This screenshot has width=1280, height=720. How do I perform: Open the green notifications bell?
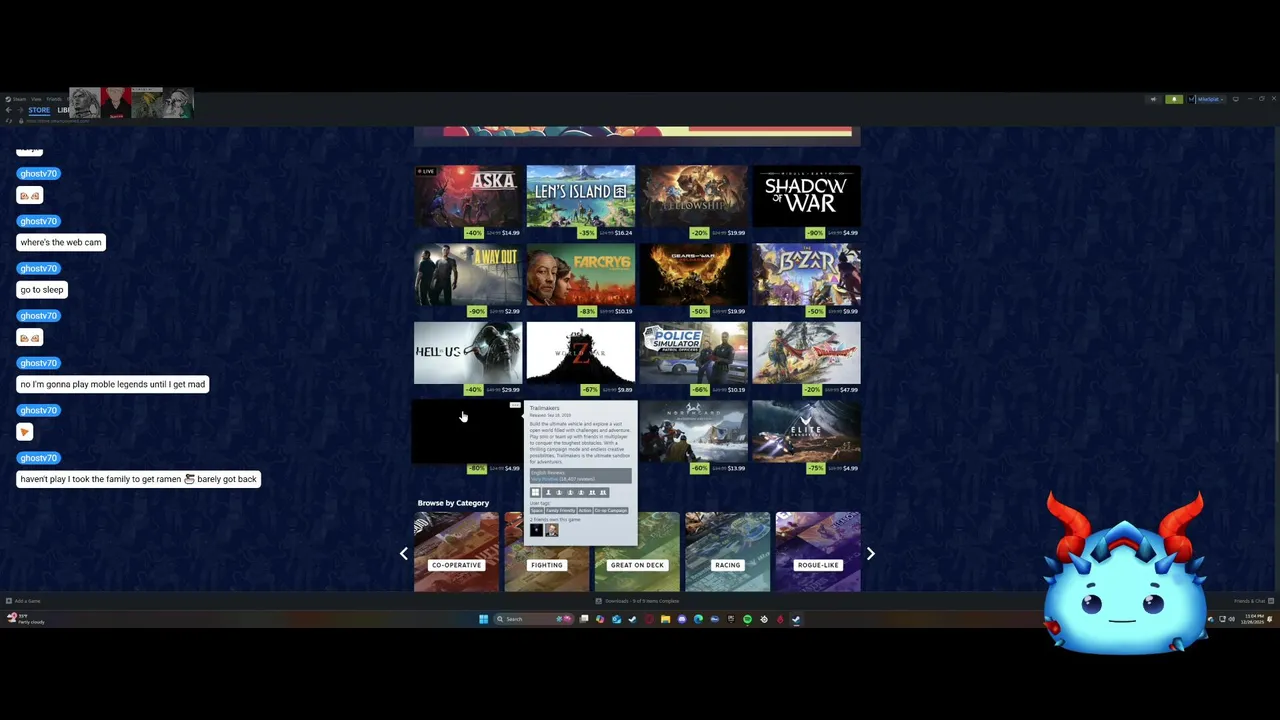(x=1174, y=99)
